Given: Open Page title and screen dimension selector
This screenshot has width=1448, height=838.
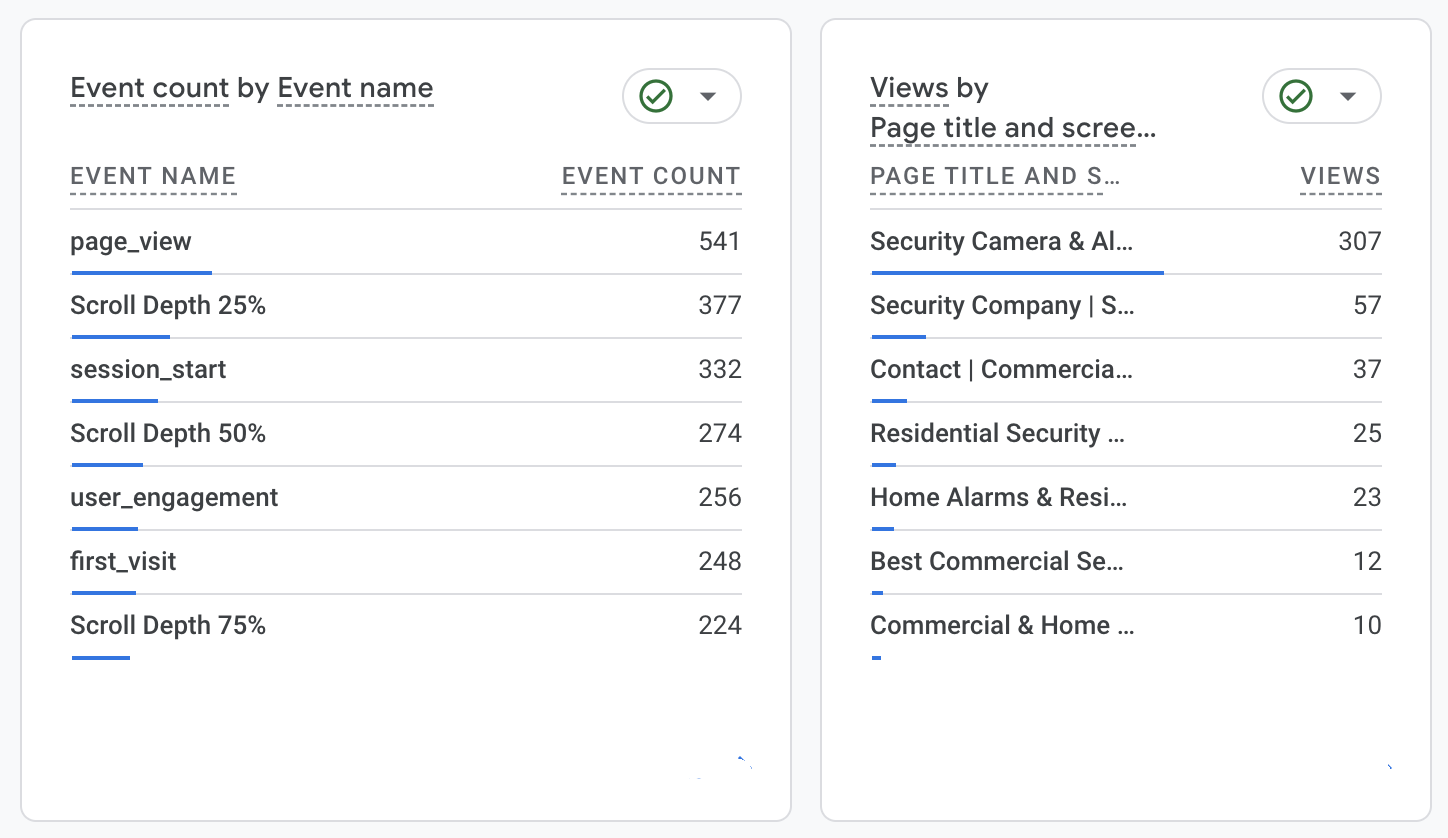Looking at the screenshot, I should click(x=1012, y=129).
